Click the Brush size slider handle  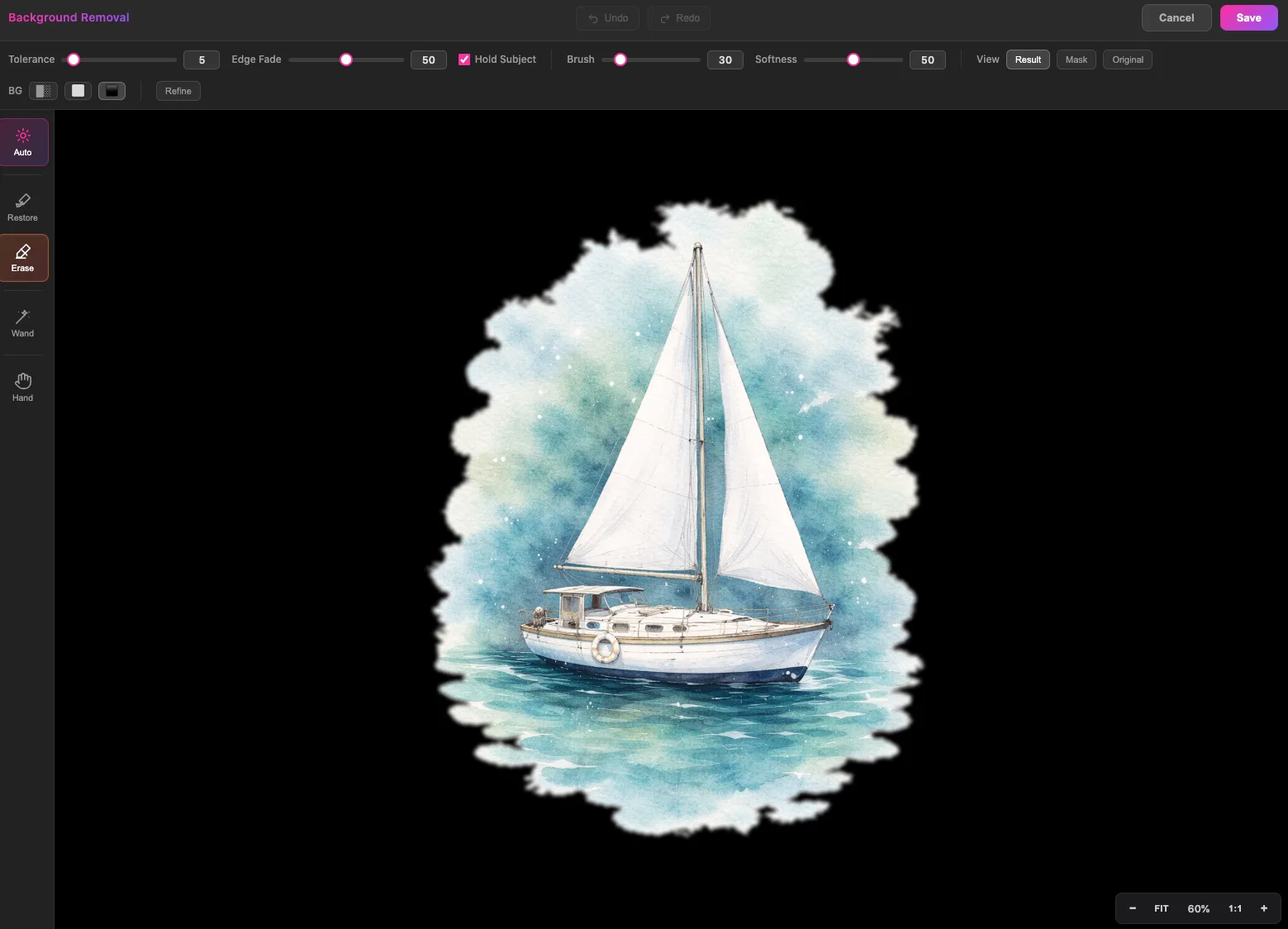620,60
